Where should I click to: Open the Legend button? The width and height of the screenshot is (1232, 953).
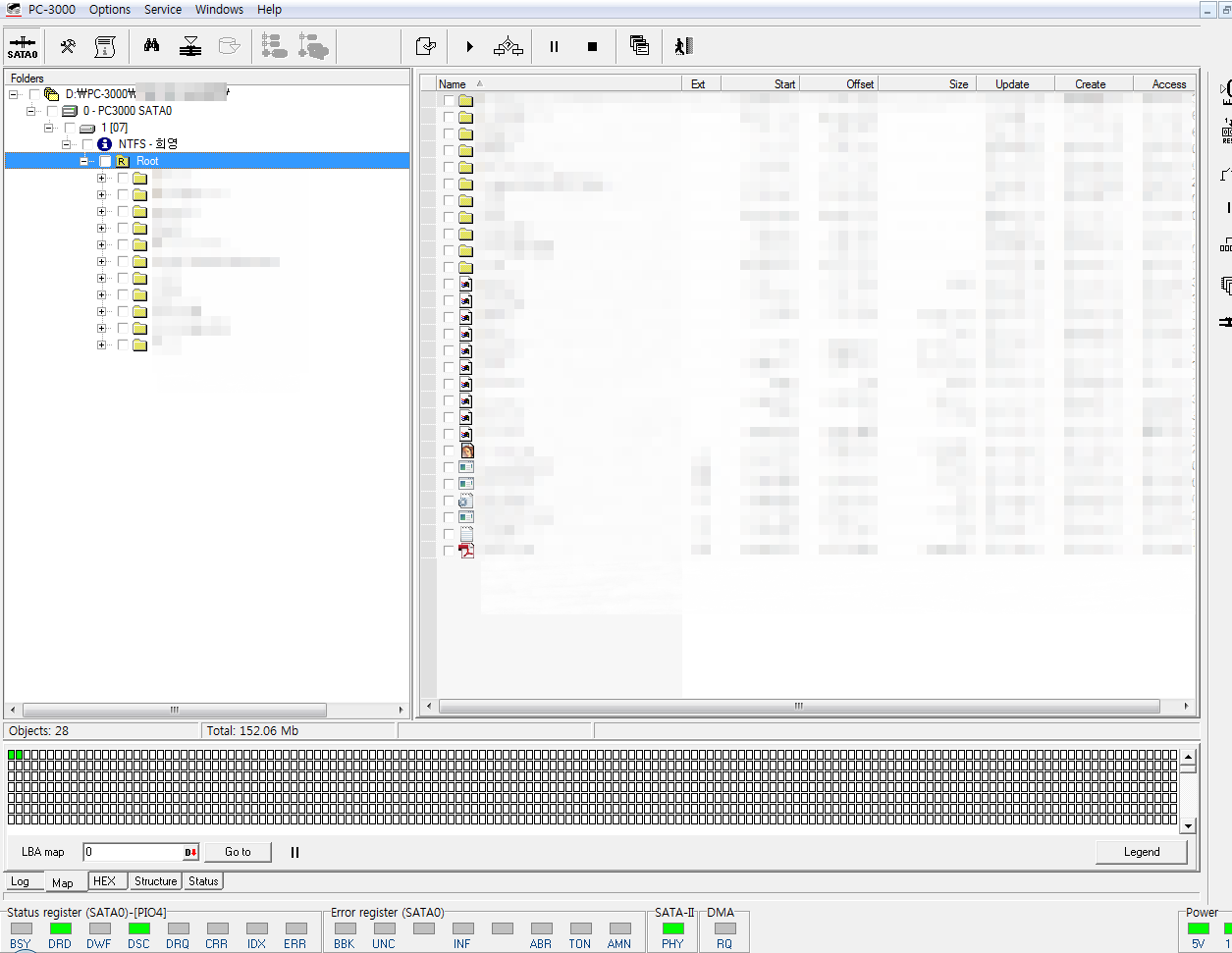[x=1142, y=852]
